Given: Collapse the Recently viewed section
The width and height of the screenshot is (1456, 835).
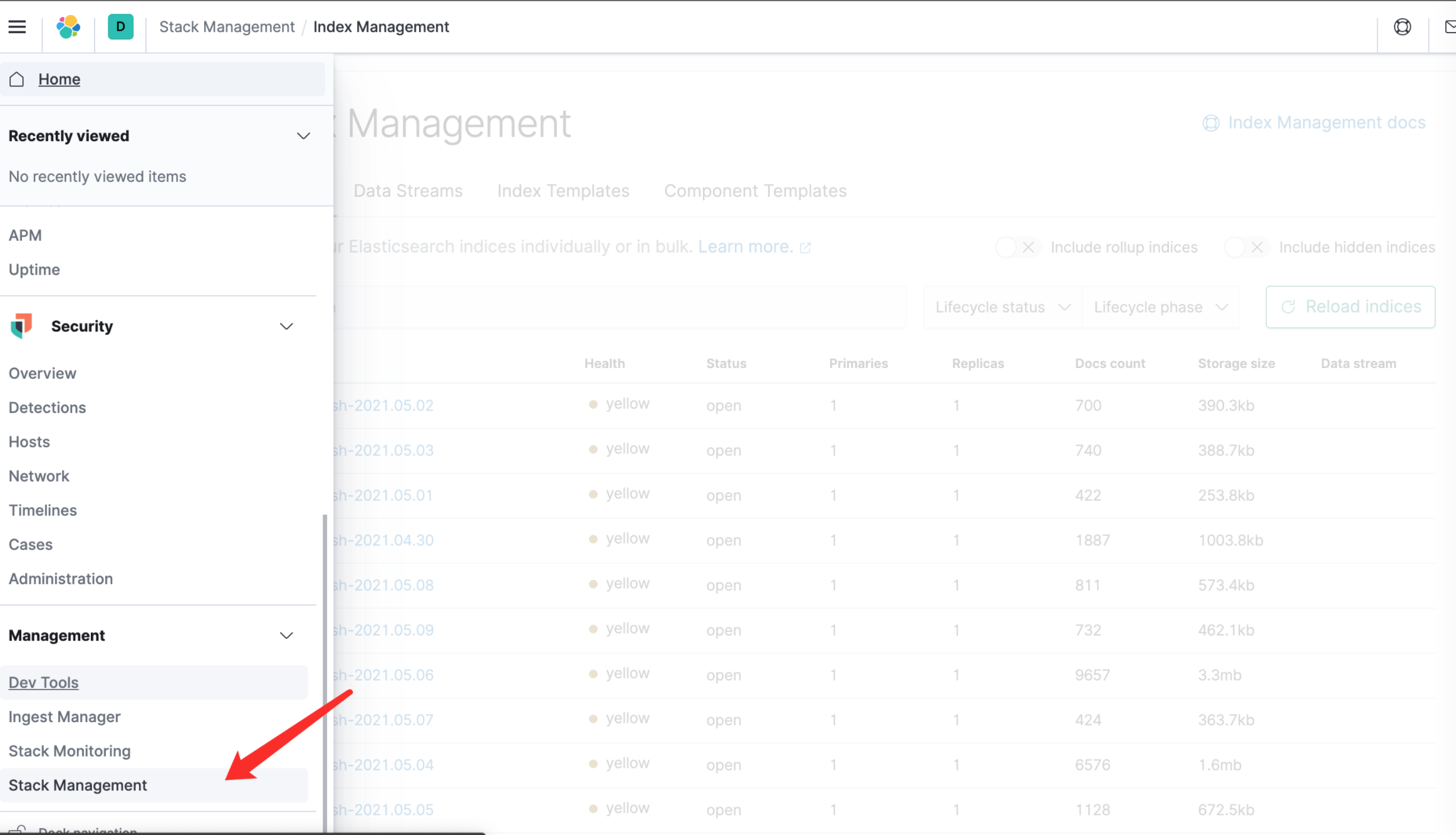Looking at the screenshot, I should point(303,136).
